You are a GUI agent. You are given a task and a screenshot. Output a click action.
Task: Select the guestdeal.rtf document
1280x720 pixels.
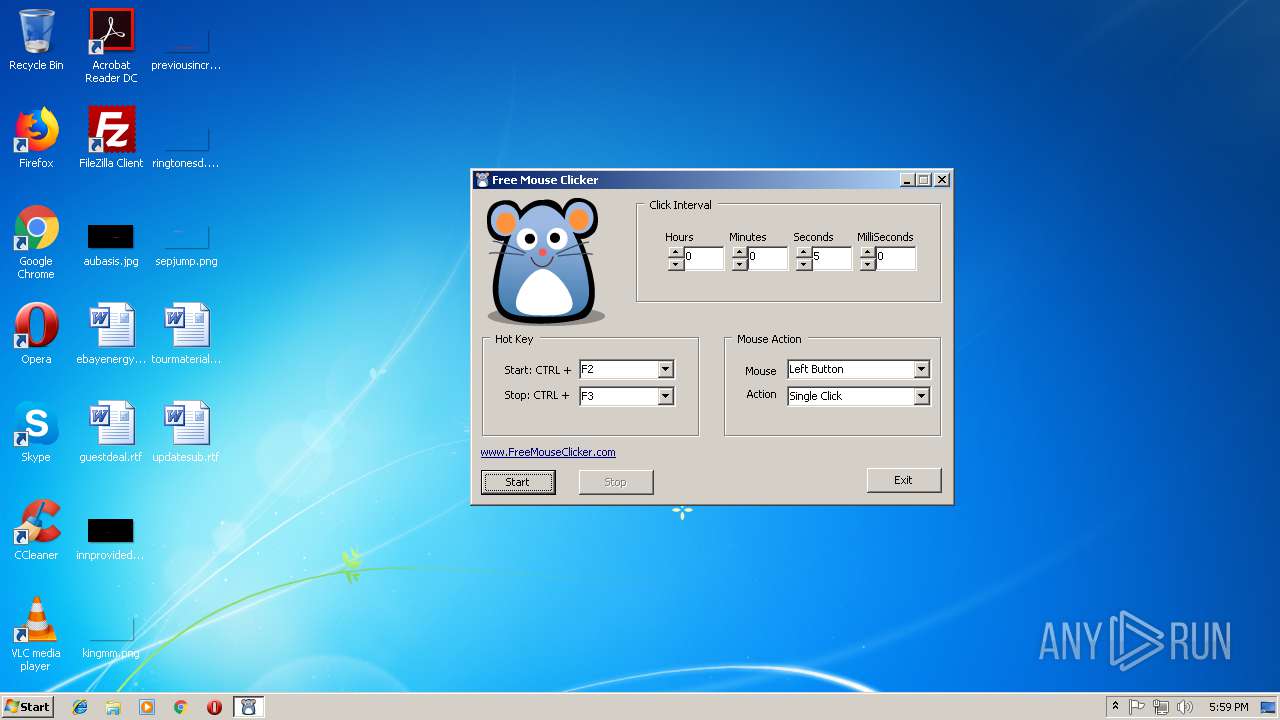coord(111,432)
